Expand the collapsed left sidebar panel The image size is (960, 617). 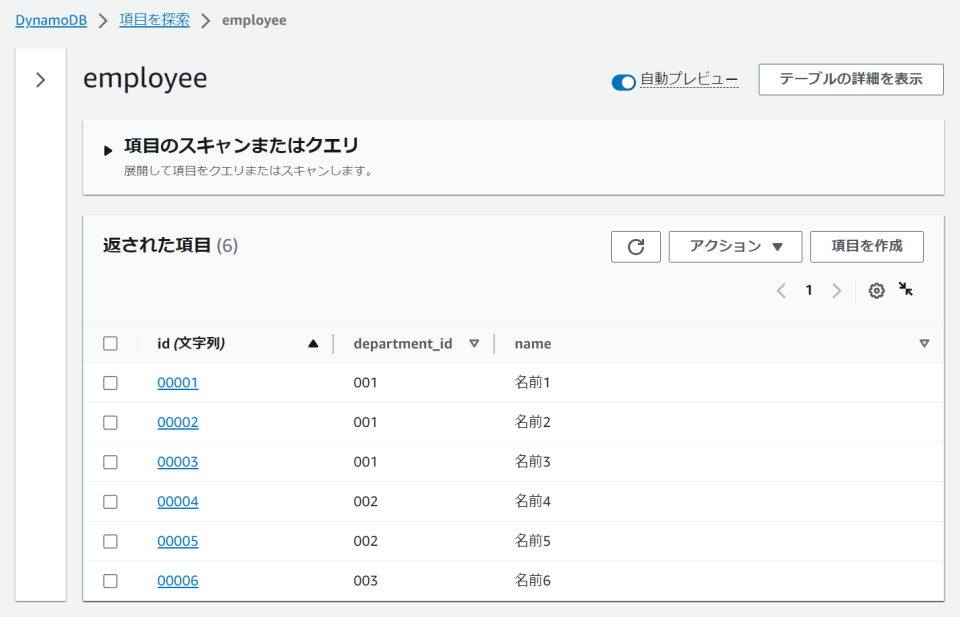click(x=40, y=80)
